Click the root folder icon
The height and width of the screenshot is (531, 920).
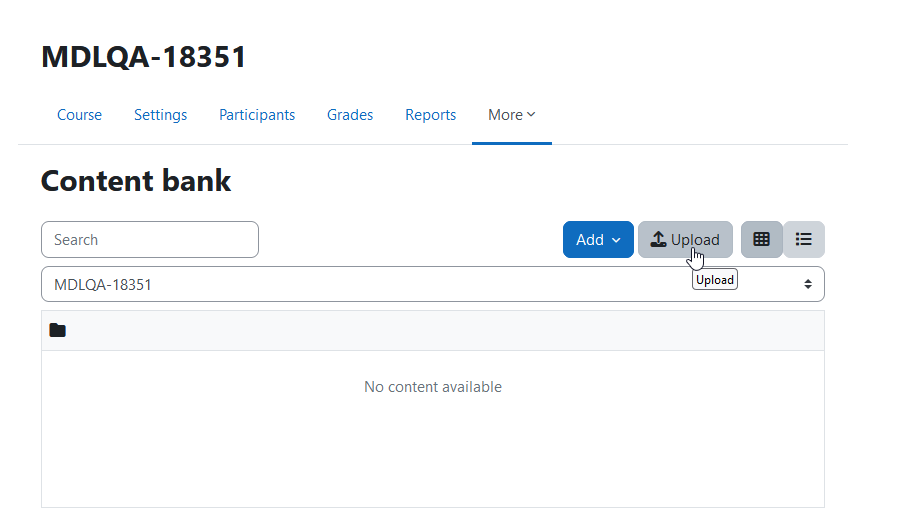pyautogui.click(x=58, y=330)
